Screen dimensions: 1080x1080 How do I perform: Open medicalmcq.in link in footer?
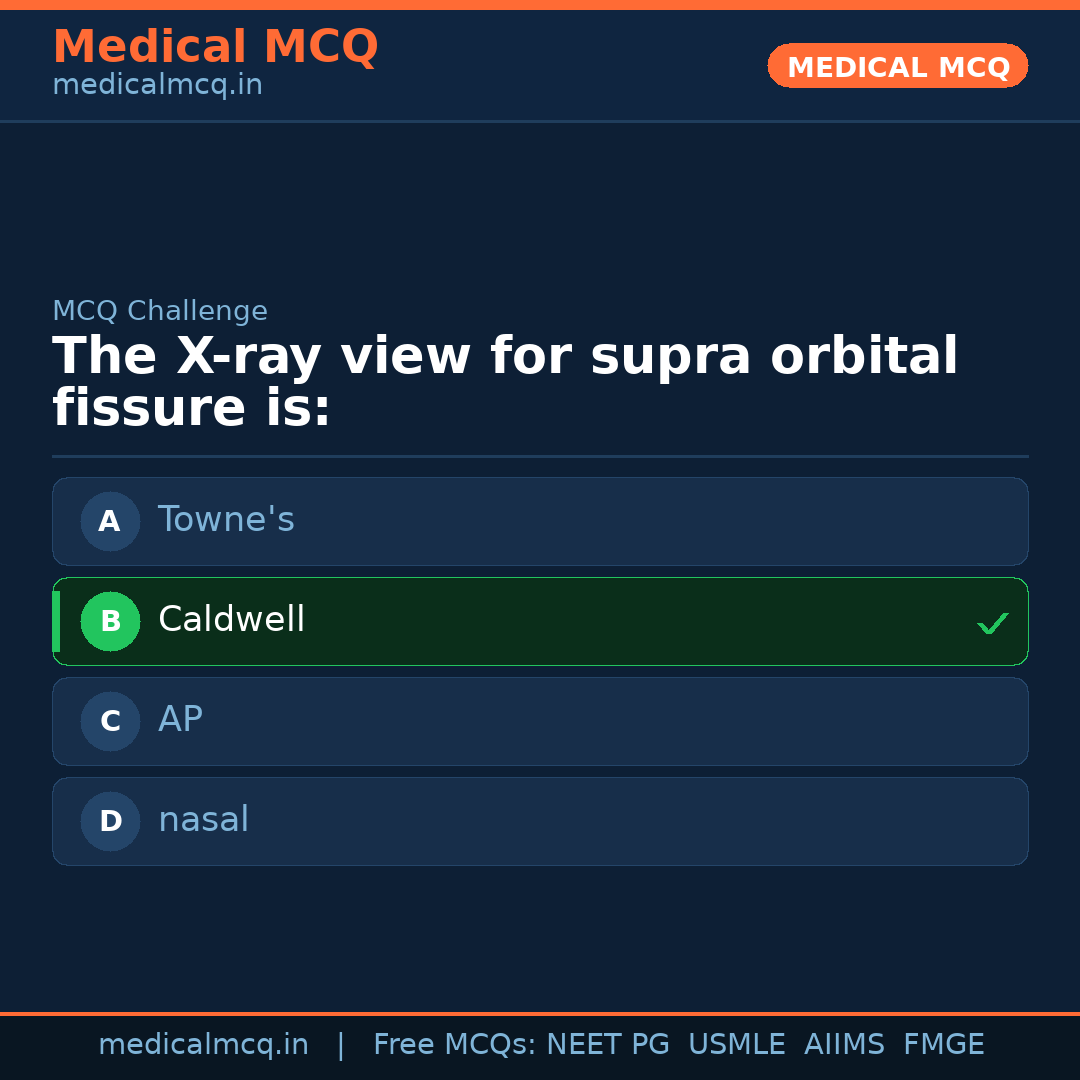[204, 1044]
